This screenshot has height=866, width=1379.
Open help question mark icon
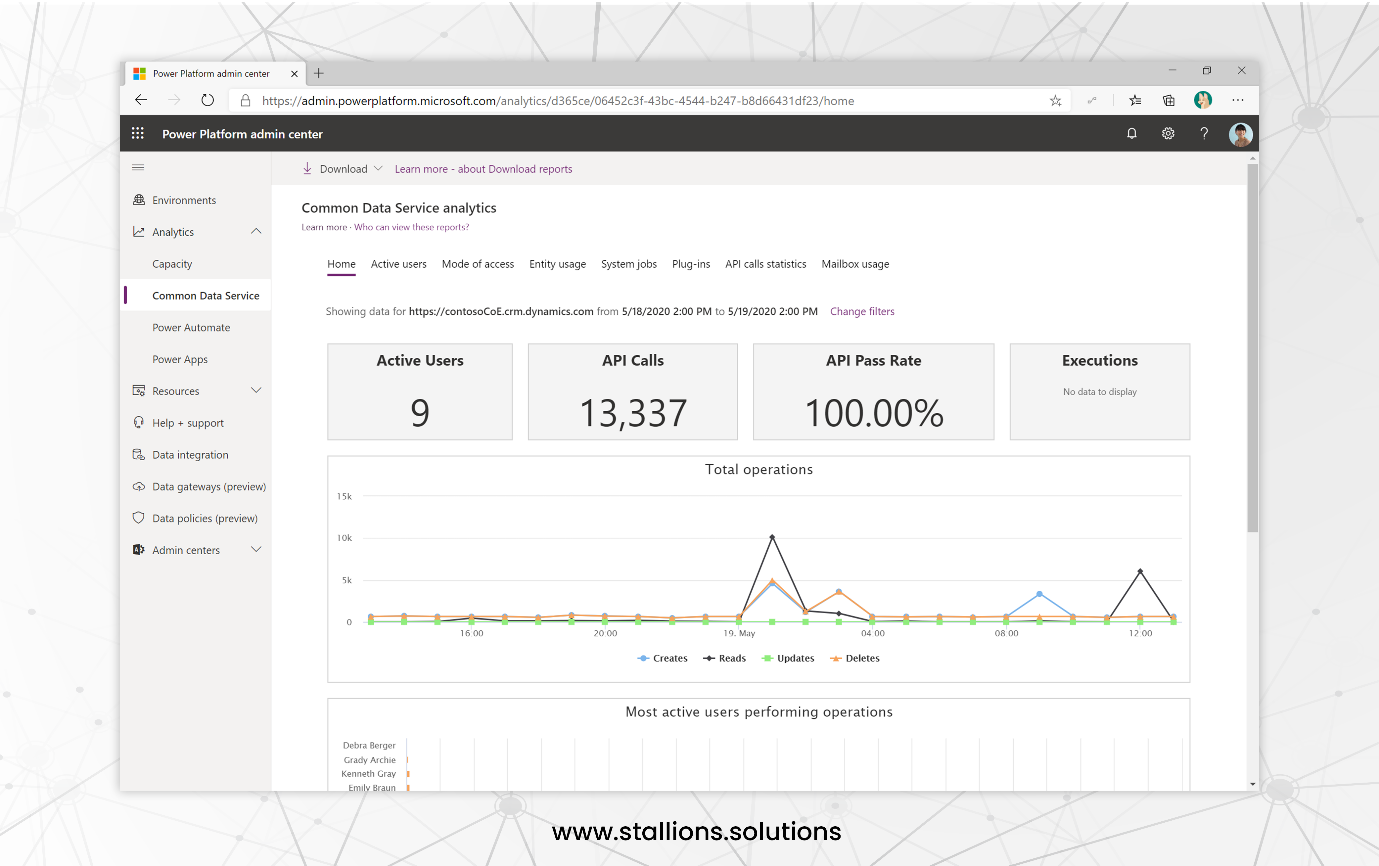click(x=1204, y=133)
